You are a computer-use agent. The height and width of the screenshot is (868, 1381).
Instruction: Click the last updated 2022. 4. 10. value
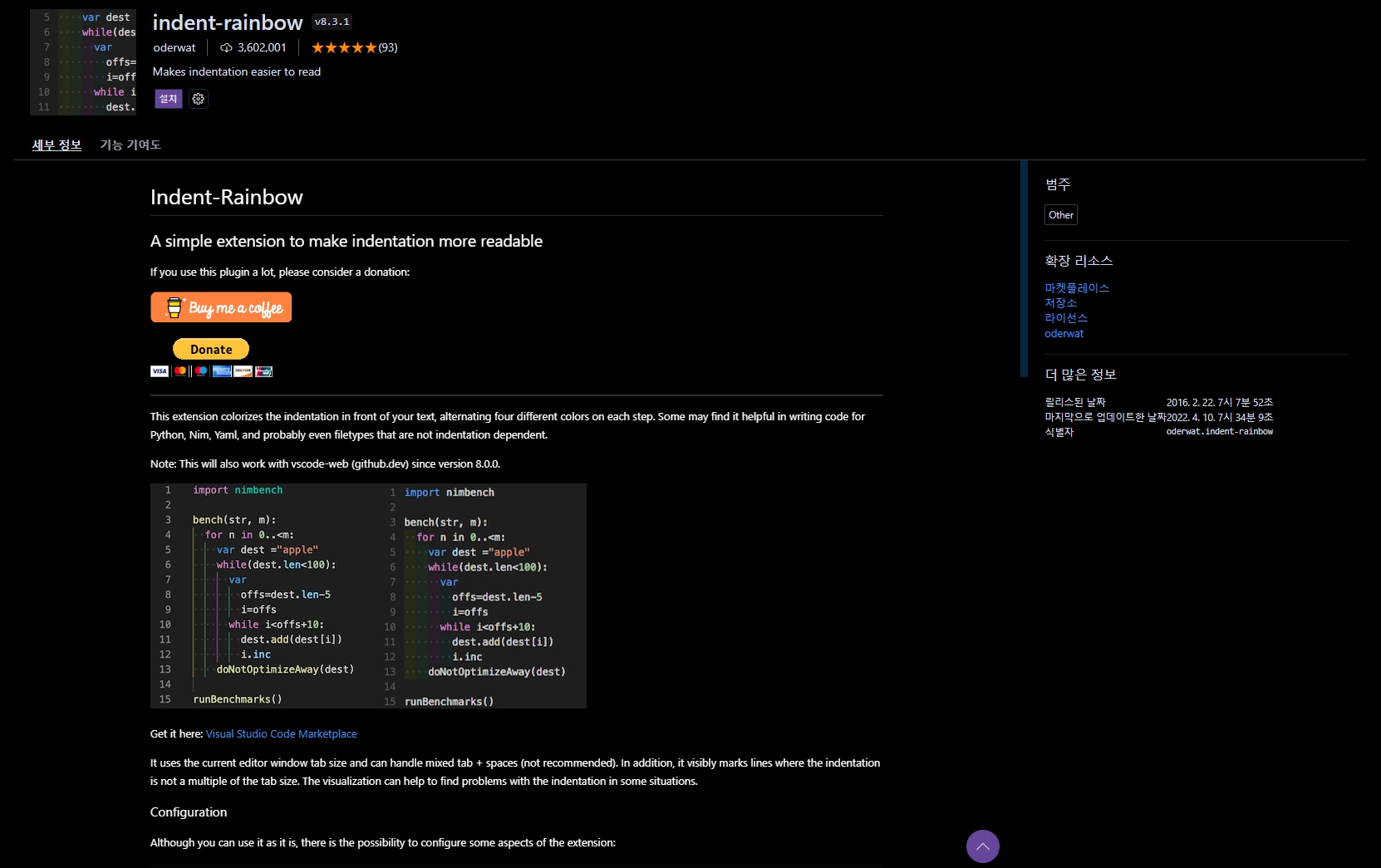click(1219, 417)
